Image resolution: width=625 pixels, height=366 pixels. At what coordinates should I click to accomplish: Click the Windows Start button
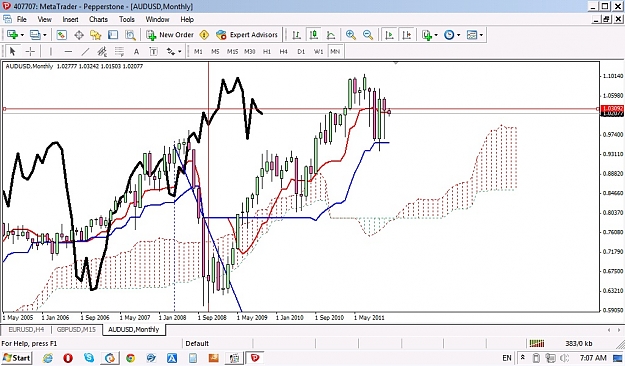click(x=16, y=358)
